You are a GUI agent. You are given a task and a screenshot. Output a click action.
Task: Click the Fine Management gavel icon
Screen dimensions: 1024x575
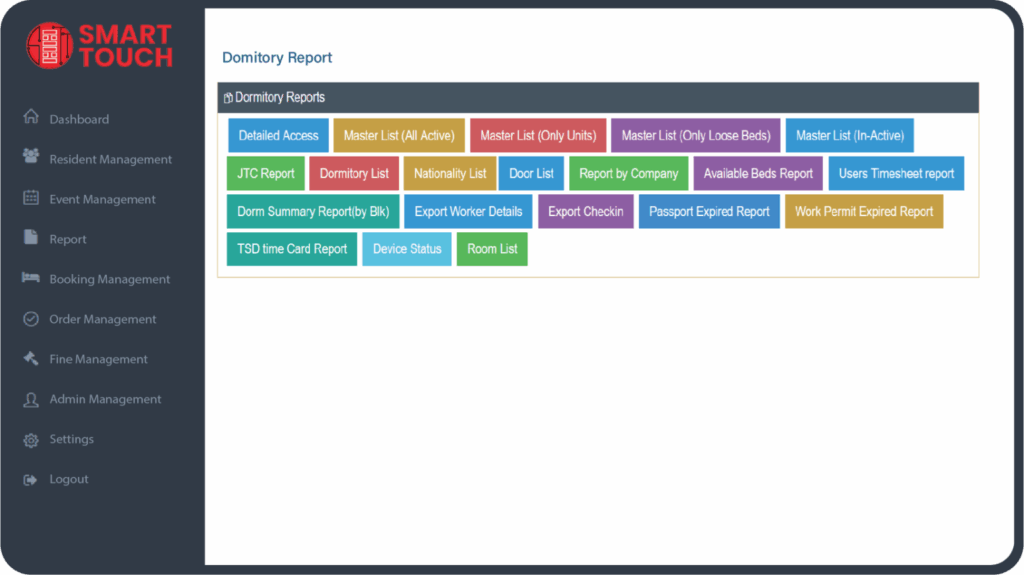(x=31, y=358)
